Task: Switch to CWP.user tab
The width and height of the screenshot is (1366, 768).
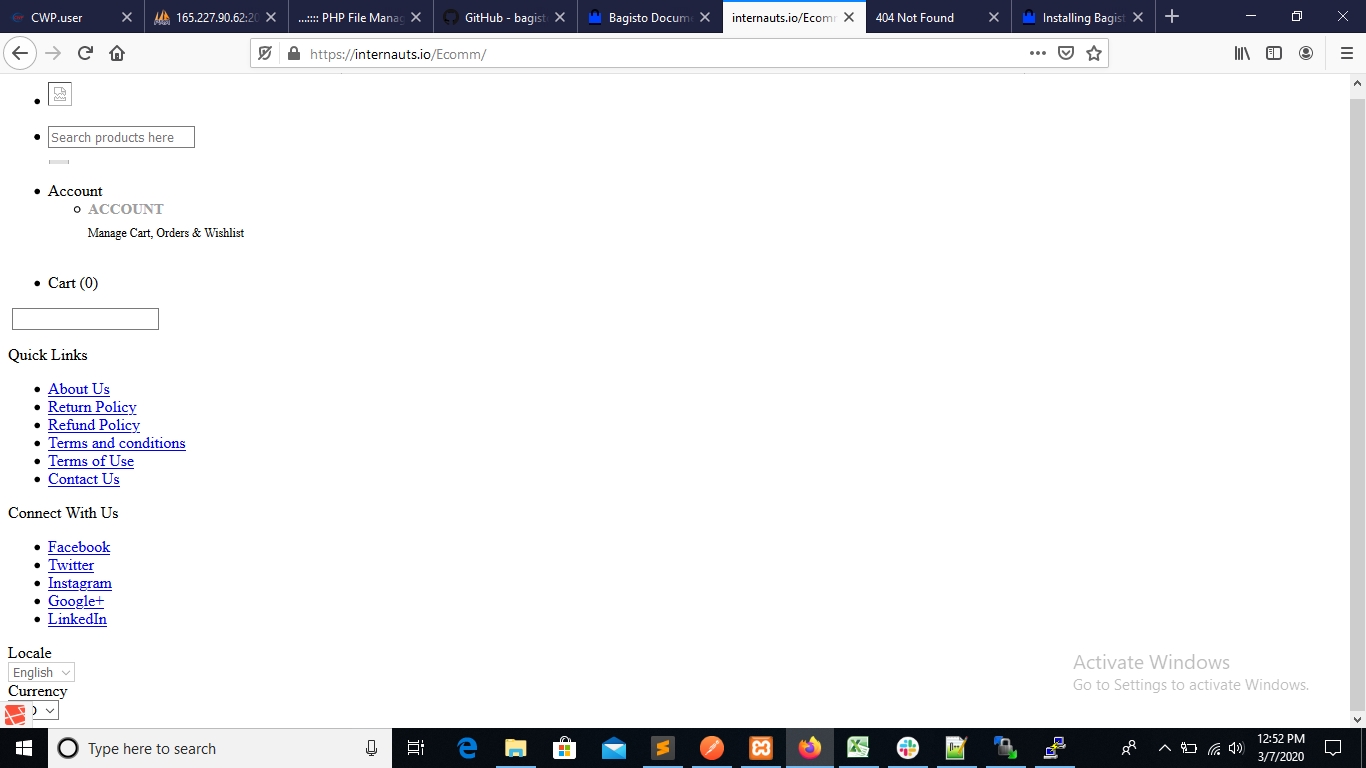Action: tap(72, 17)
